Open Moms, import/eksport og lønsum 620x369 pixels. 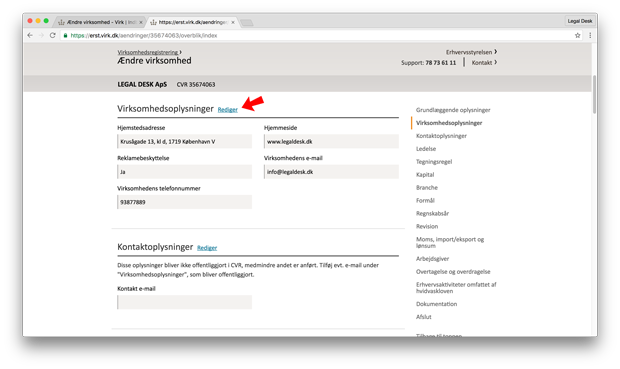pyautogui.click(x=450, y=242)
